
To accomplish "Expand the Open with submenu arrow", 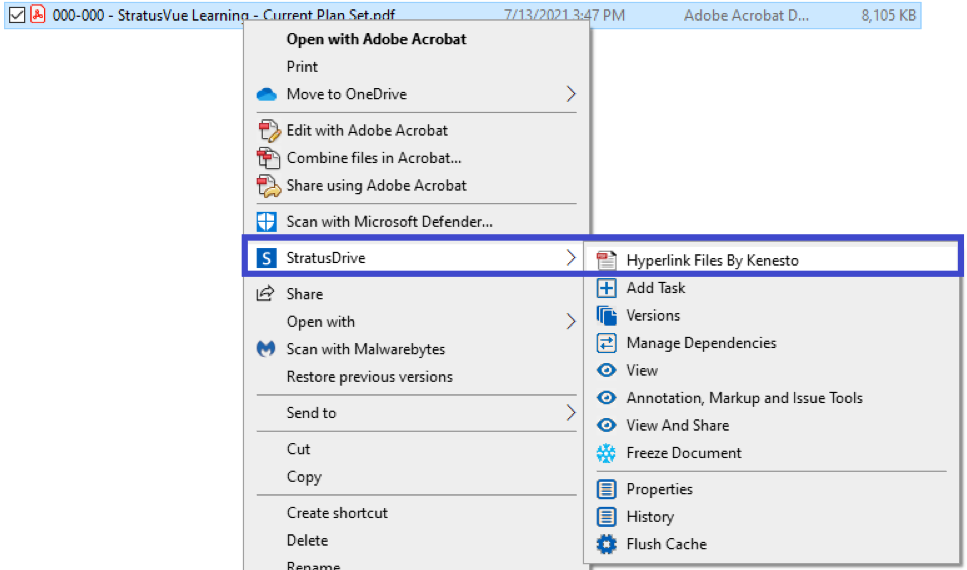I will point(570,321).
